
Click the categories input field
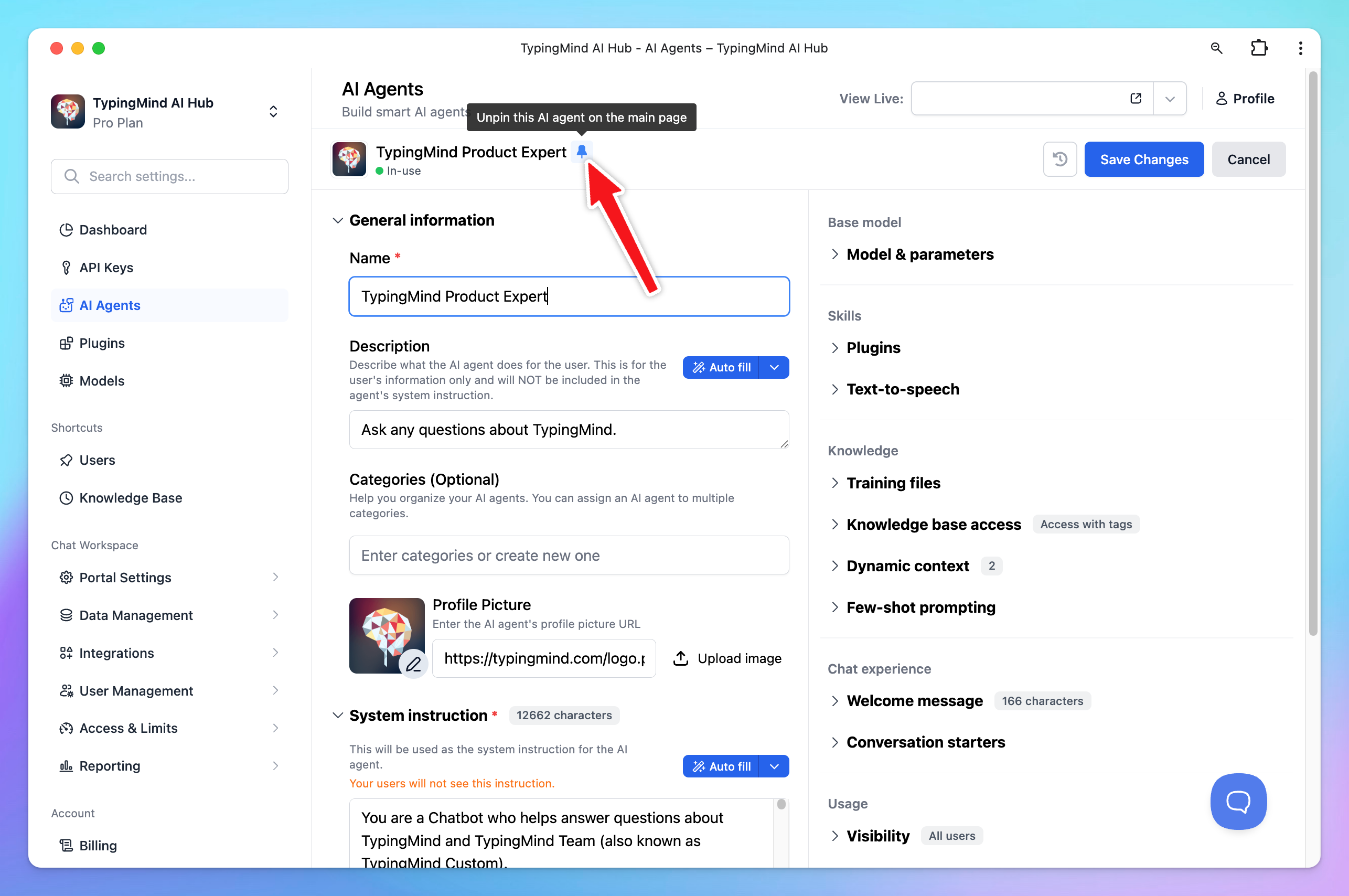[569, 555]
